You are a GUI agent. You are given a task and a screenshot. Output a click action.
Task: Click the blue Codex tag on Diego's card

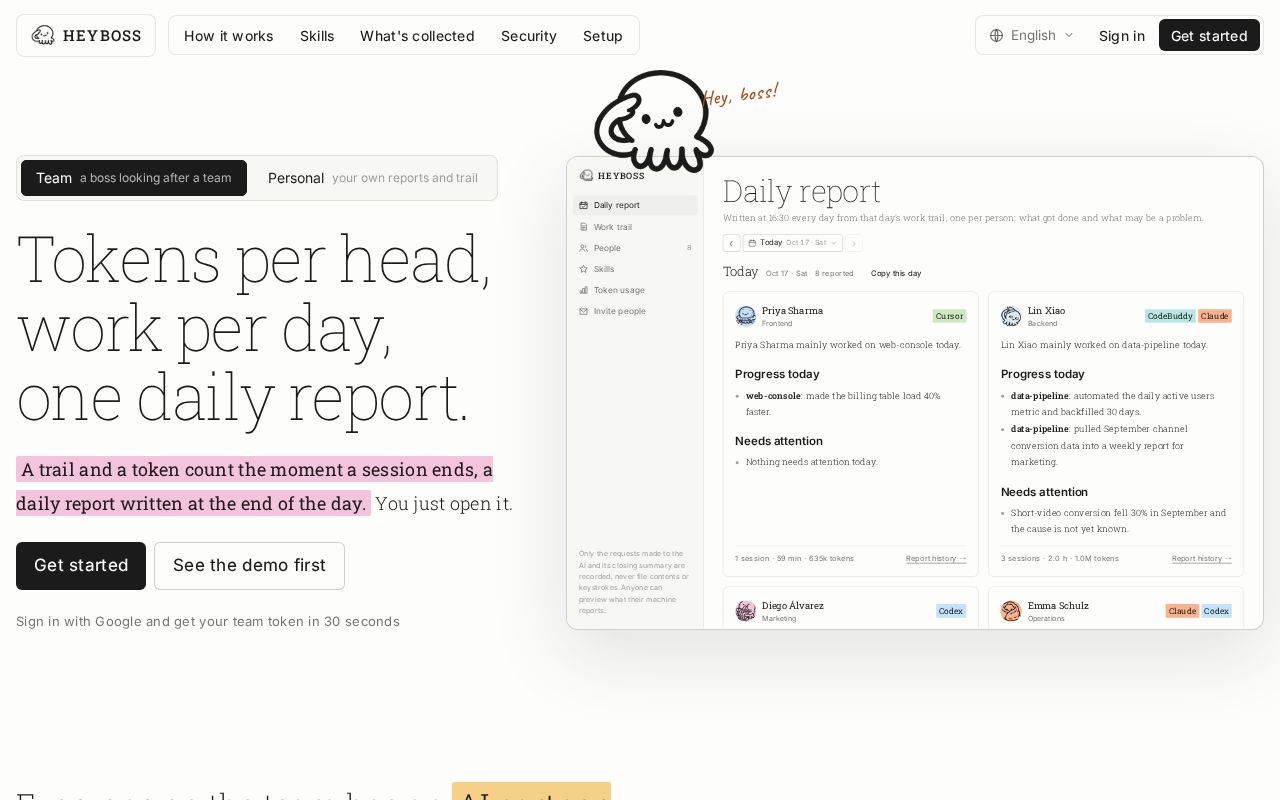[x=951, y=611]
